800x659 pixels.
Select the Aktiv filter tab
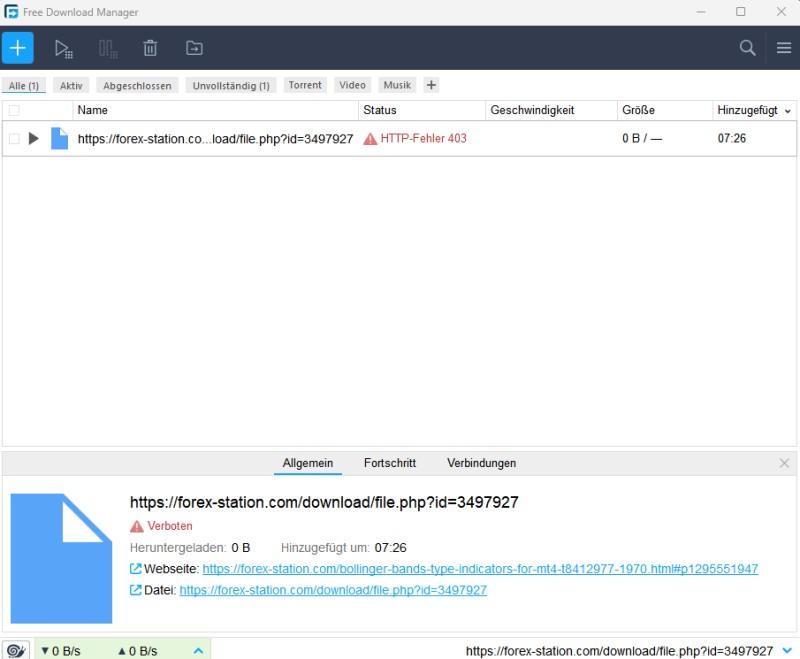coord(71,85)
